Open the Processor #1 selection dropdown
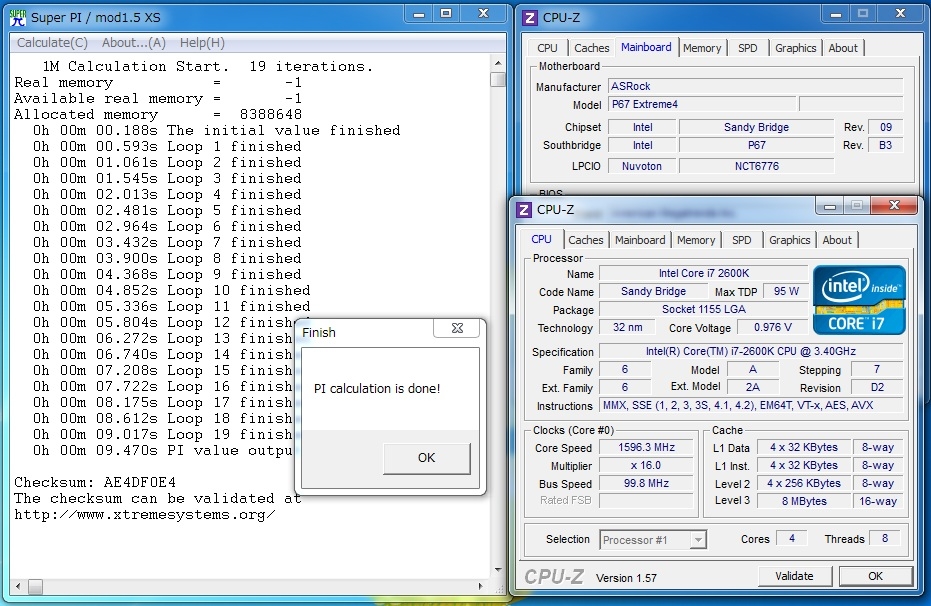The image size is (931, 606). (653, 540)
